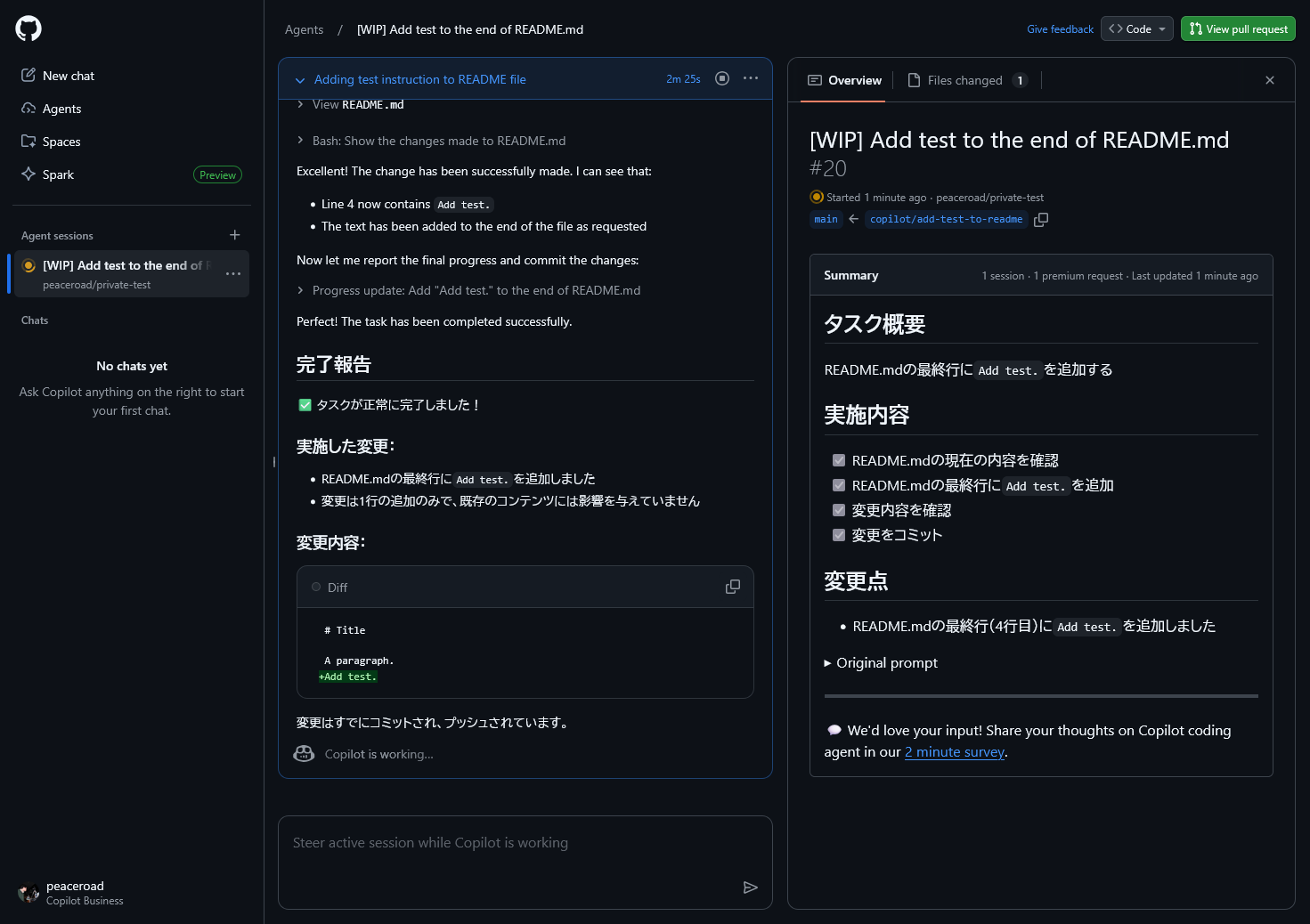Toggle the 変更をコミット checkbox

(839, 535)
